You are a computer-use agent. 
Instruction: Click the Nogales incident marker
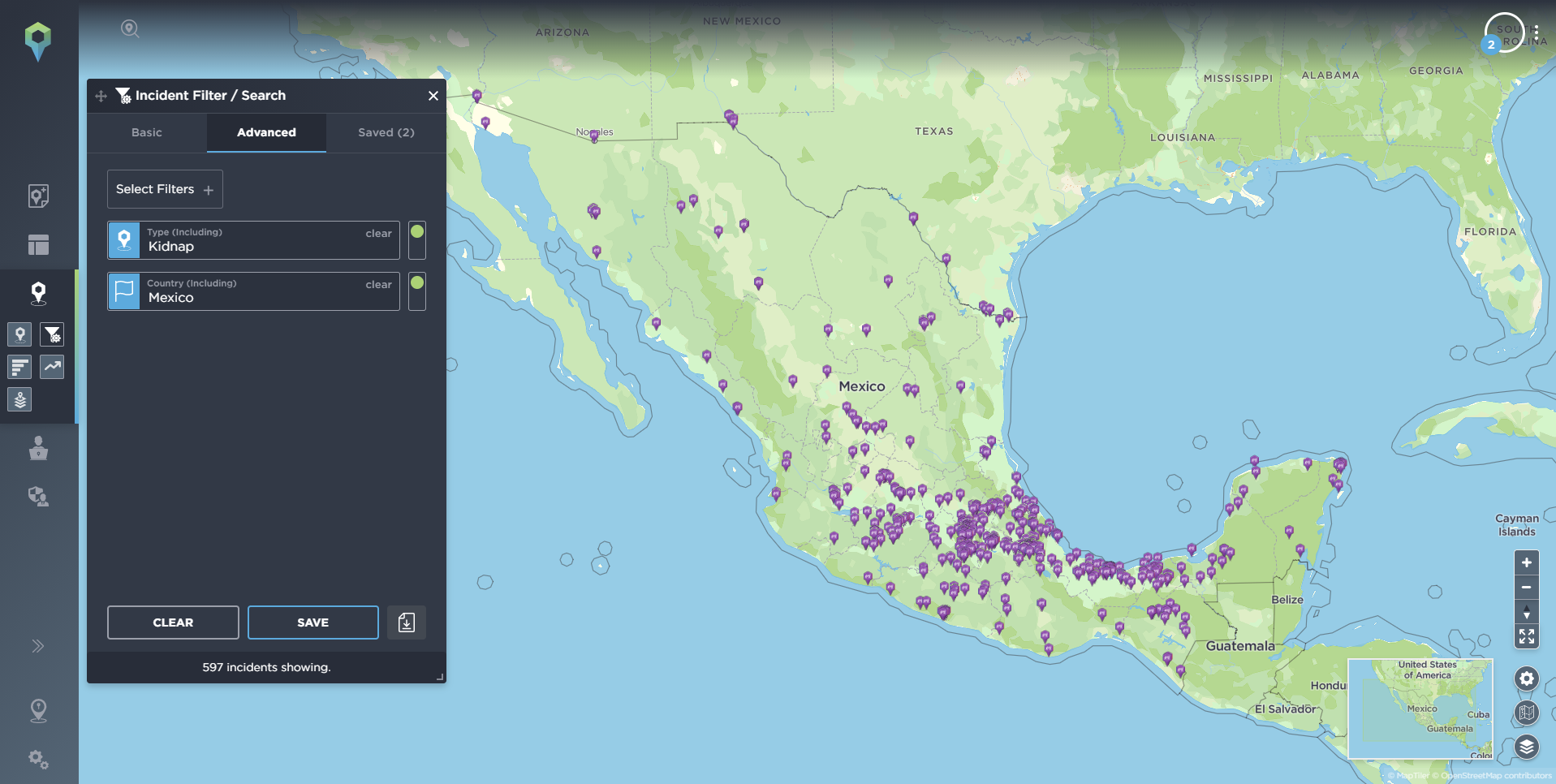coord(594,136)
